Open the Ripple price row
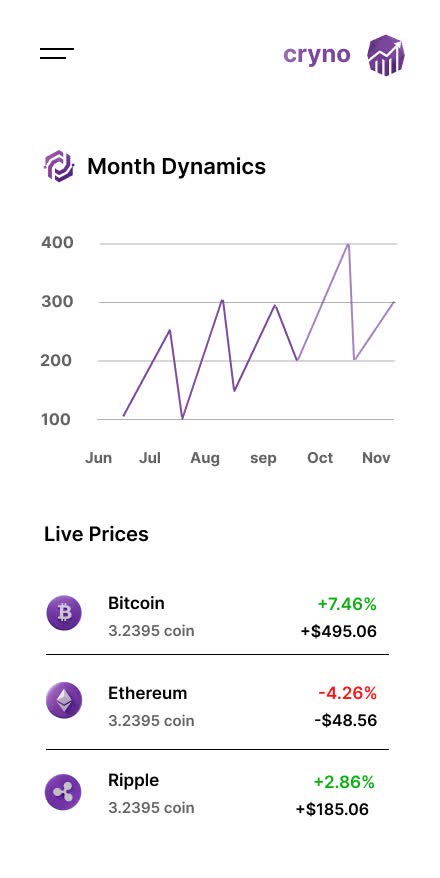 click(217, 793)
